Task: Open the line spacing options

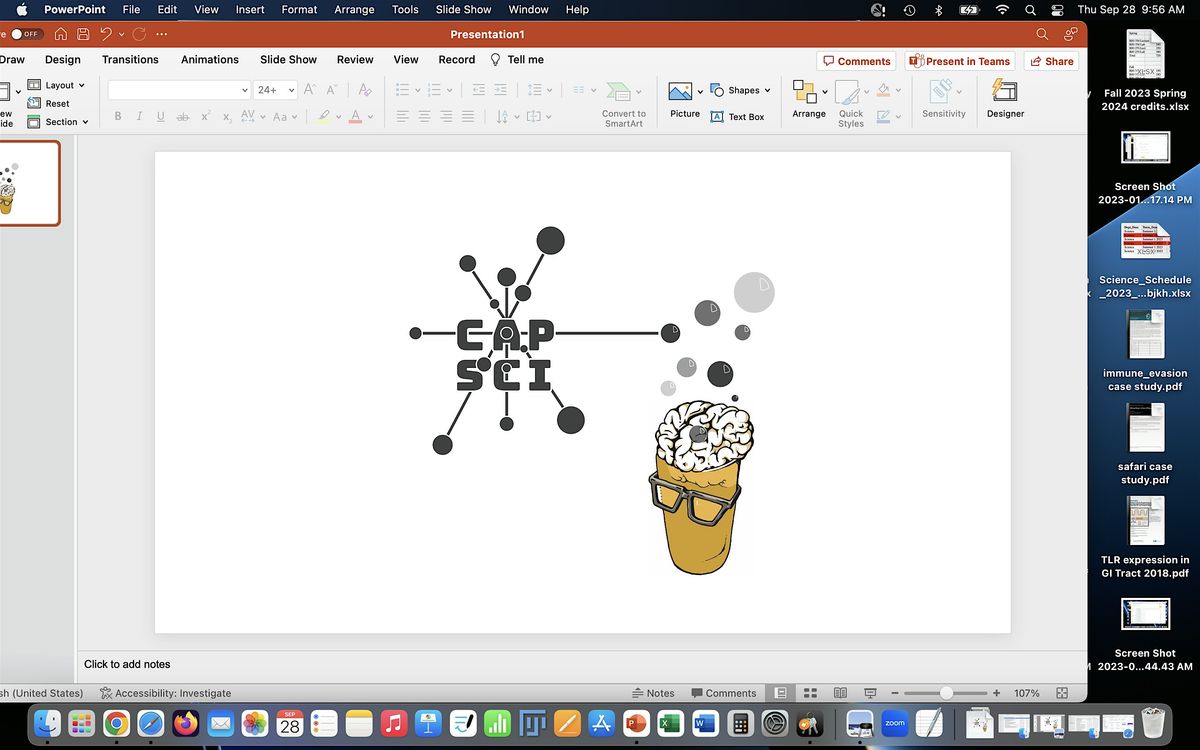Action: click(538, 90)
